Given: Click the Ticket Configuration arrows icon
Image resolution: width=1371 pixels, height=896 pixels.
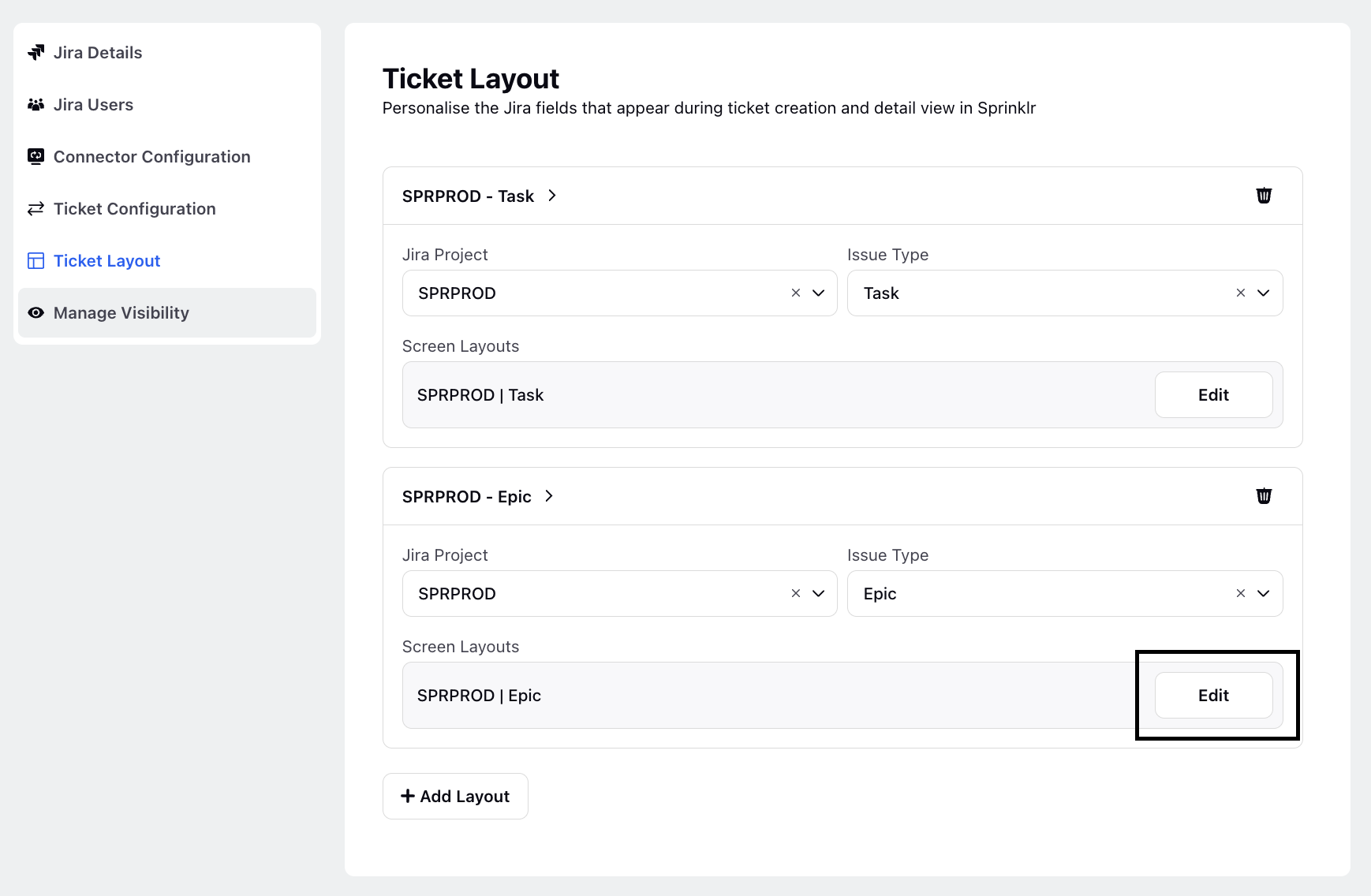Looking at the screenshot, I should point(35,209).
